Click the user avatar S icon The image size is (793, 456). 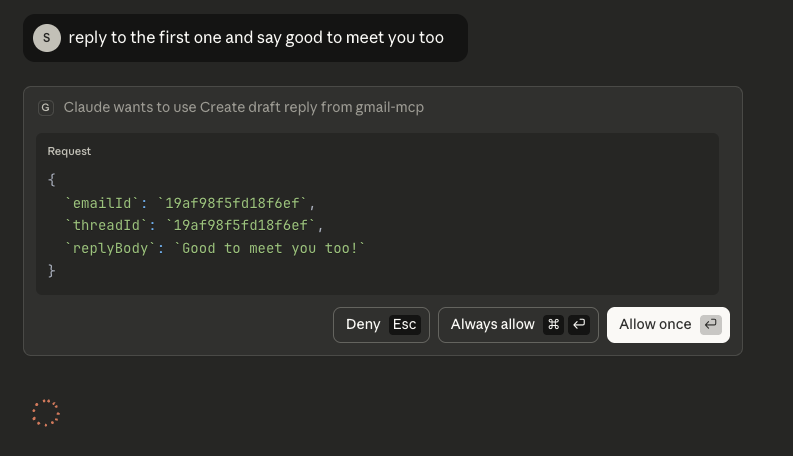(47, 38)
